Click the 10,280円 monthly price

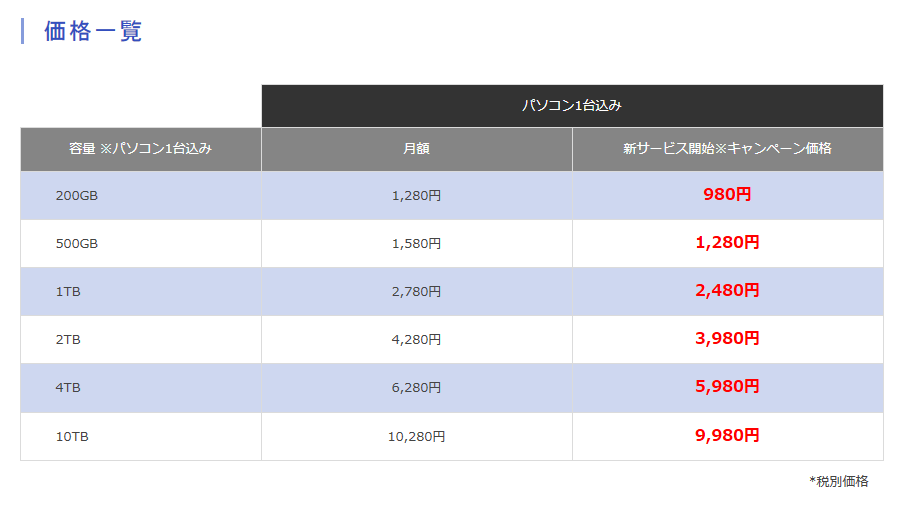tap(416, 437)
